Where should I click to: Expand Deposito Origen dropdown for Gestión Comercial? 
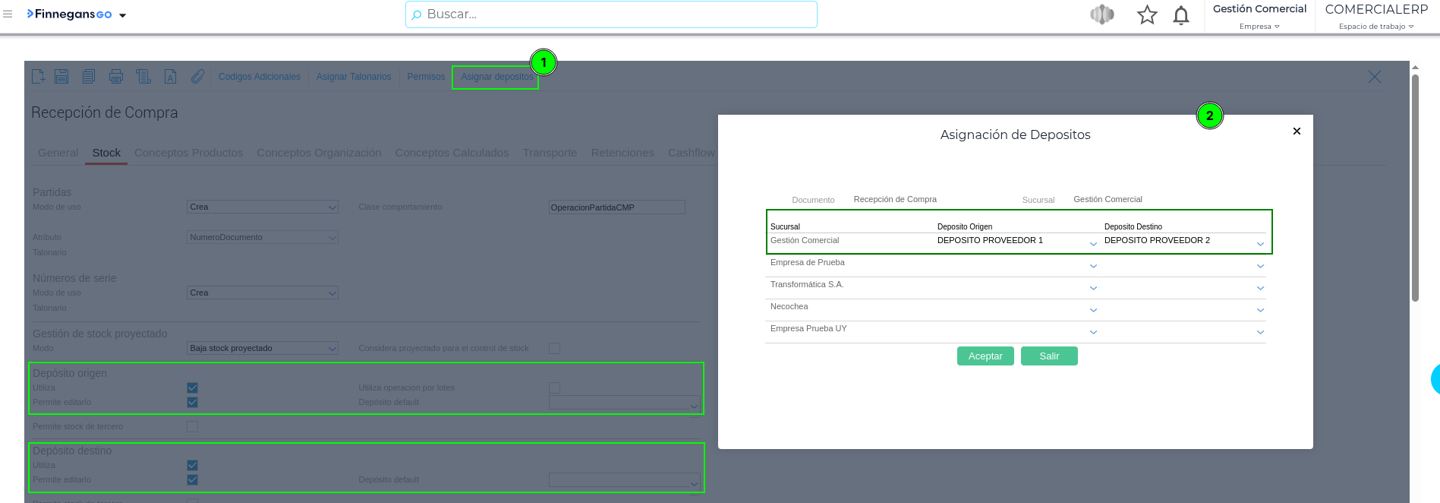pyautogui.click(x=1093, y=243)
